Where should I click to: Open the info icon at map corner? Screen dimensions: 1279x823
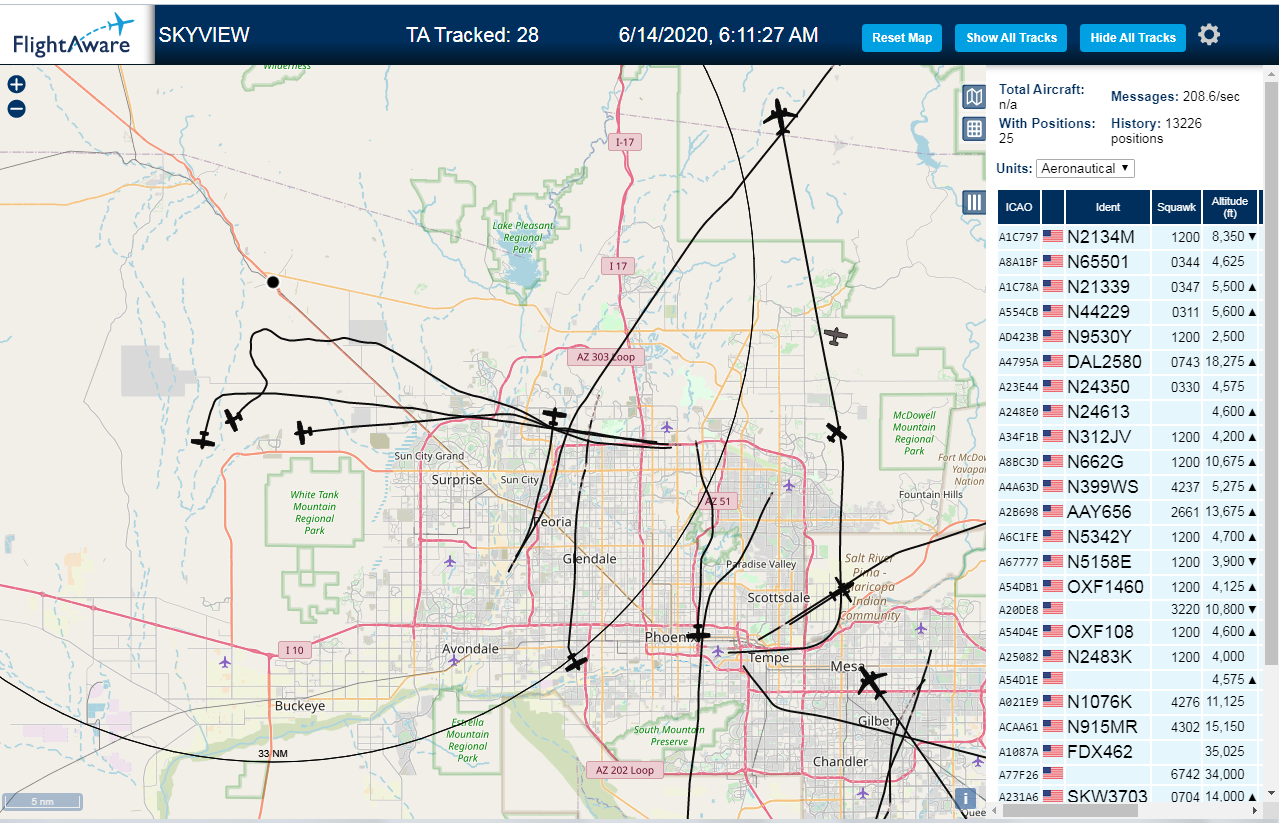966,798
